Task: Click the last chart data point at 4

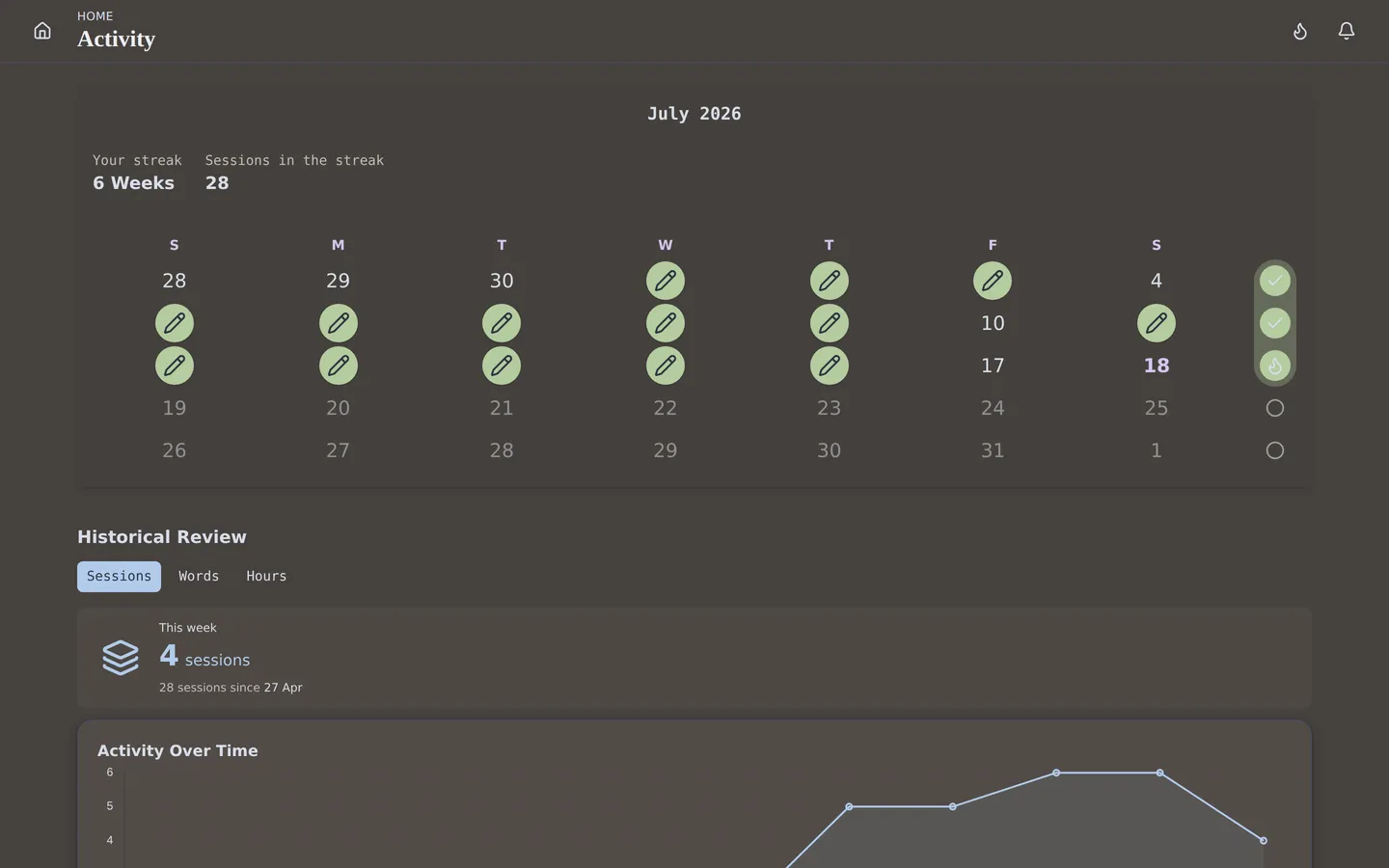Action: click(1264, 840)
